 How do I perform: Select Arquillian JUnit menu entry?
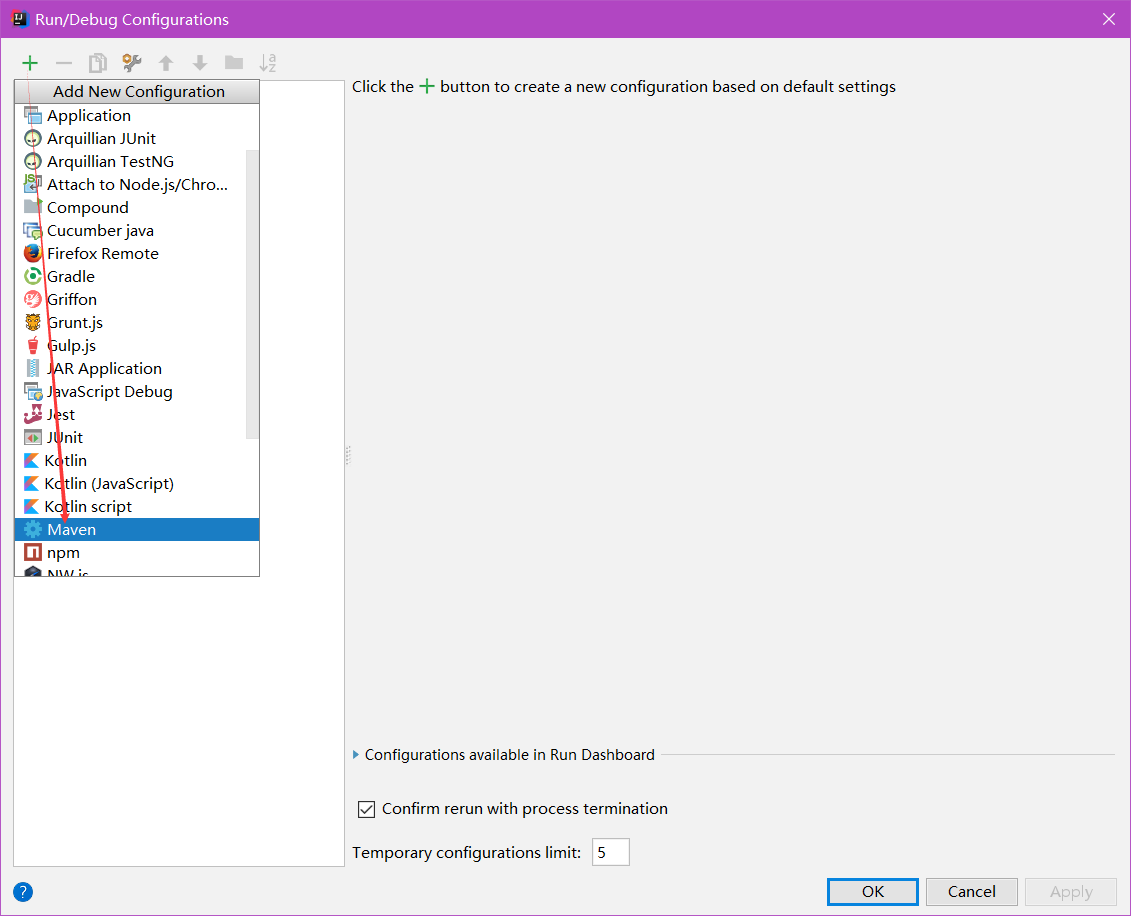(136, 138)
